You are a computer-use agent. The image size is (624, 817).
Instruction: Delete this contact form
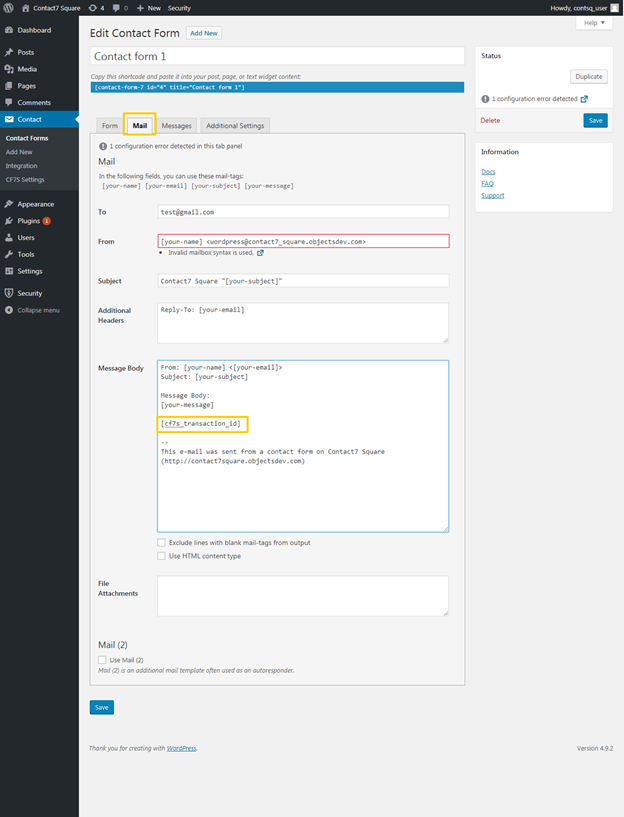490,120
